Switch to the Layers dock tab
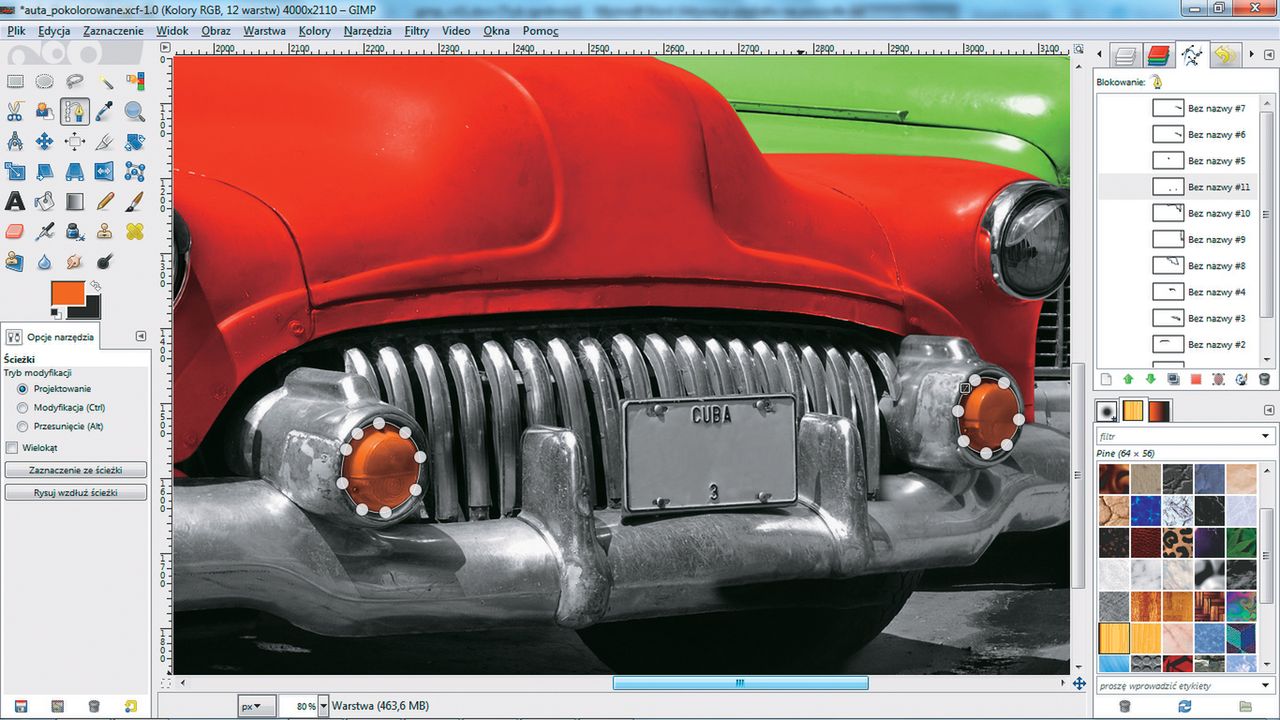Image resolution: width=1280 pixels, height=720 pixels. (x=1127, y=55)
